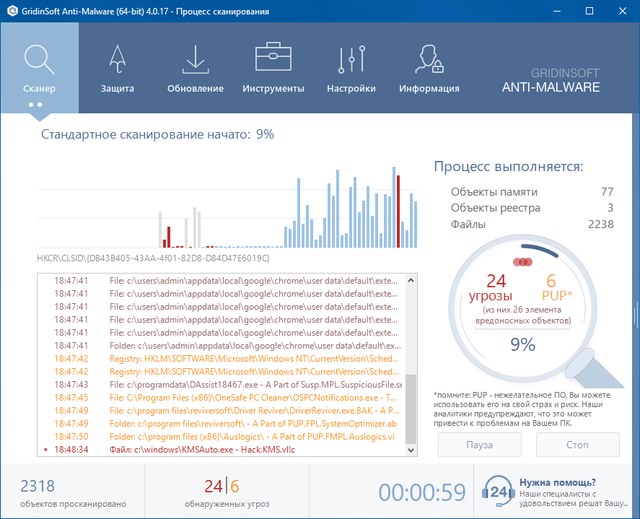Stop the scan with Стоп button
The image size is (640, 519).
click(x=576, y=444)
